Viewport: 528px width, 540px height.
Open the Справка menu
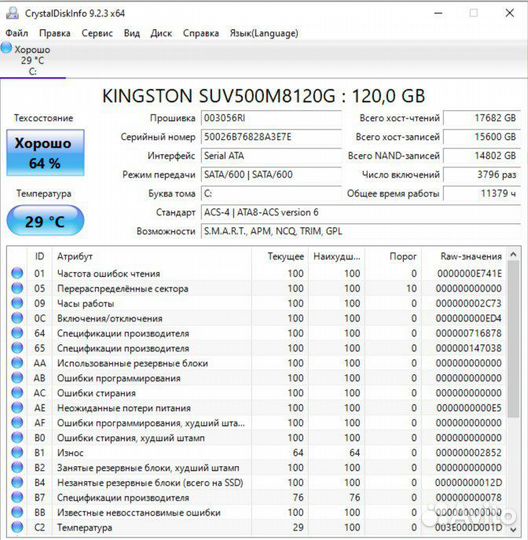201,33
